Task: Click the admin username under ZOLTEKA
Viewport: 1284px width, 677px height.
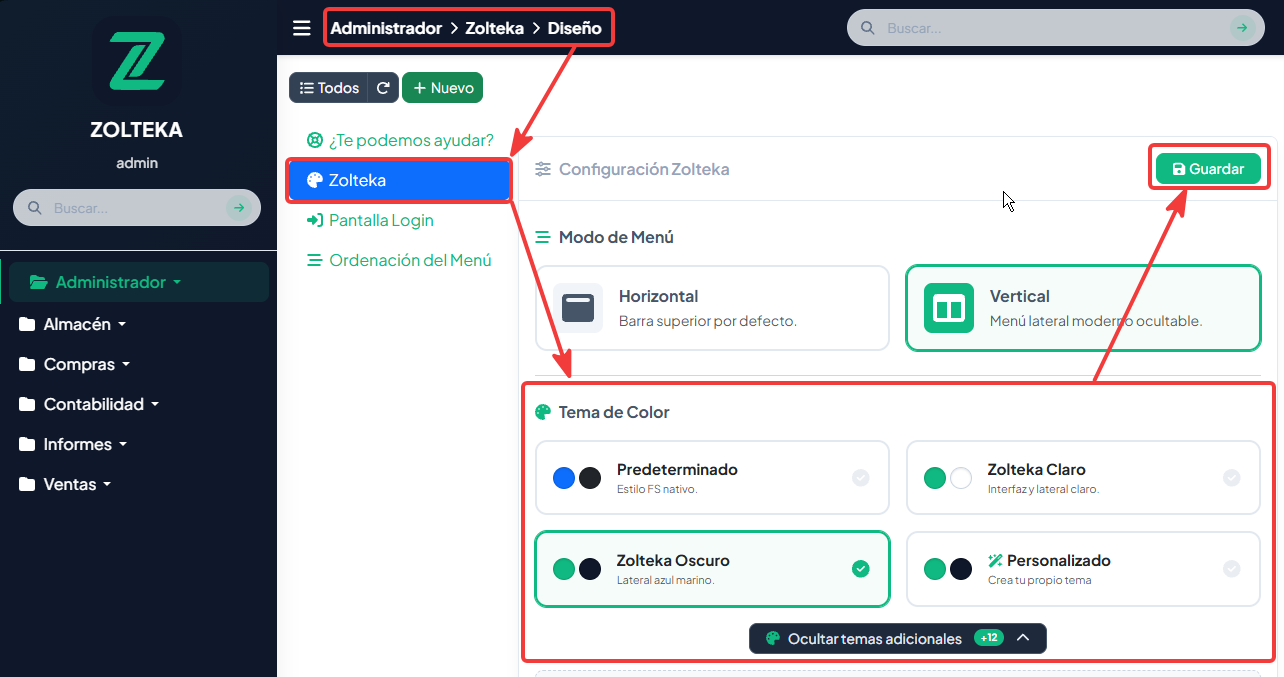Action: tap(137, 163)
